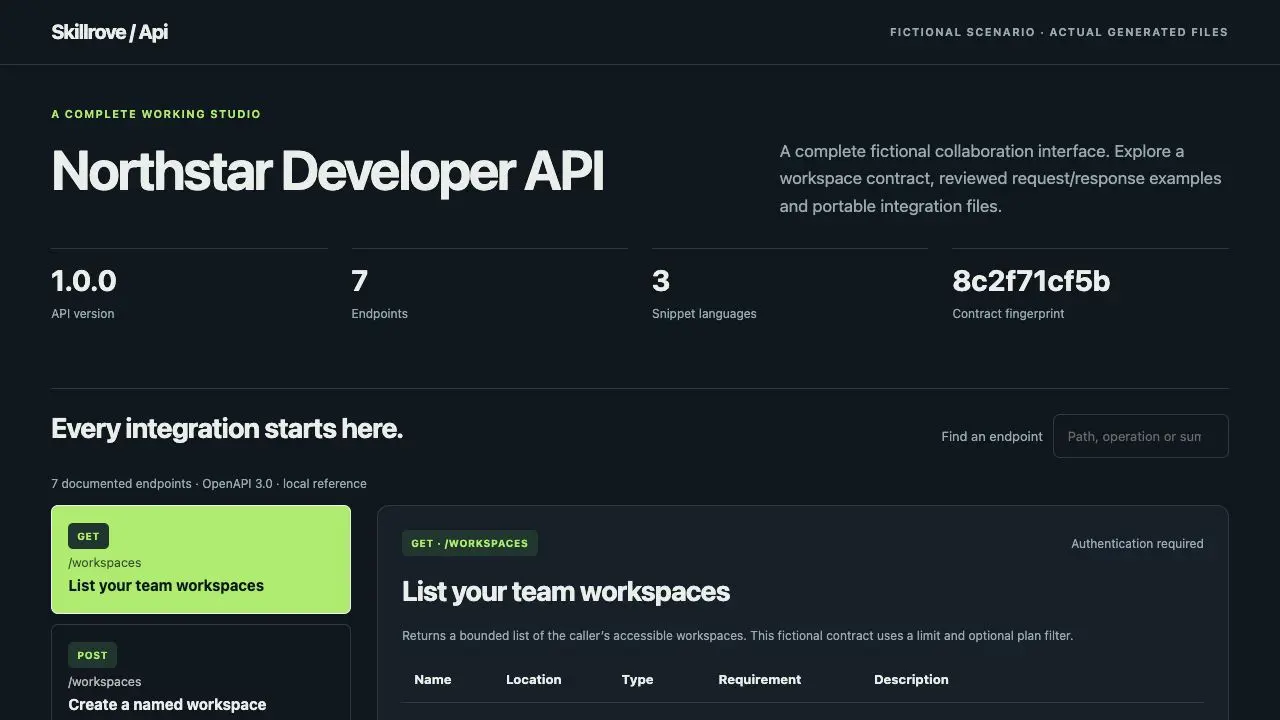Click the A COMPLETE WORKING STUDIO tagline
Viewport: 1280px width, 720px height.
[x=156, y=114]
